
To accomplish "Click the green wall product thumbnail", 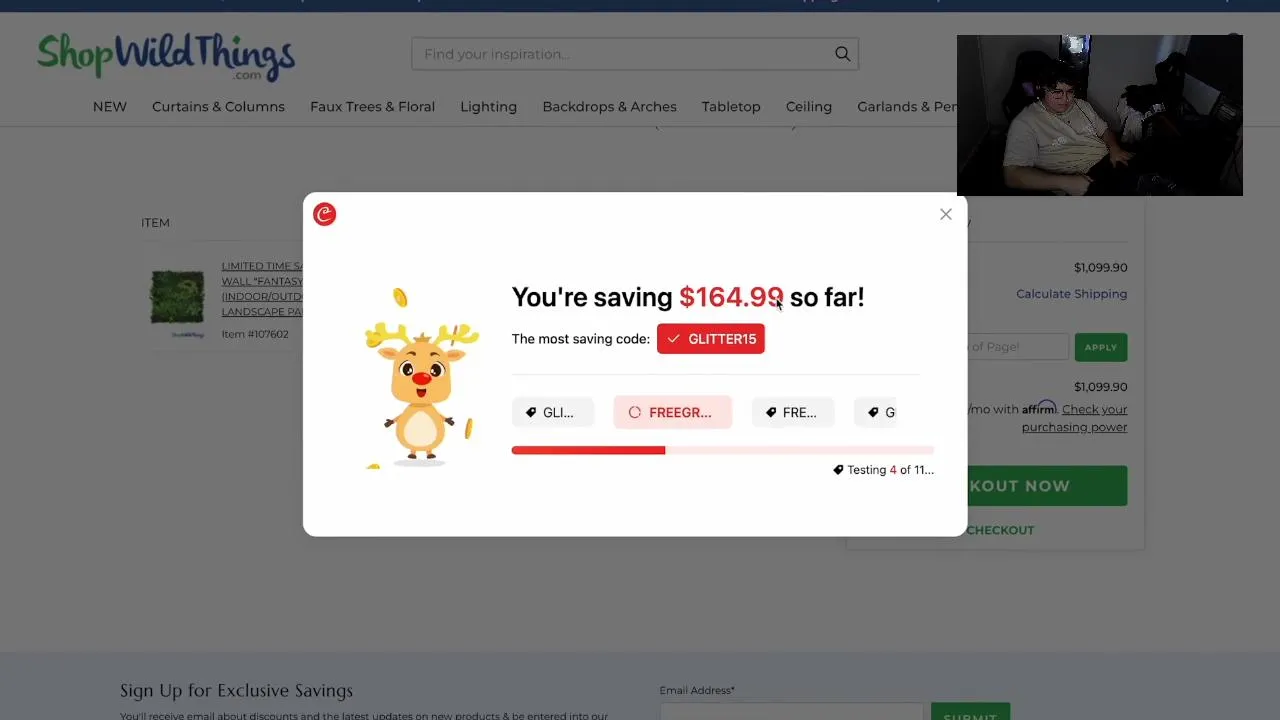I will pyautogui.click(x=177, y=297).
